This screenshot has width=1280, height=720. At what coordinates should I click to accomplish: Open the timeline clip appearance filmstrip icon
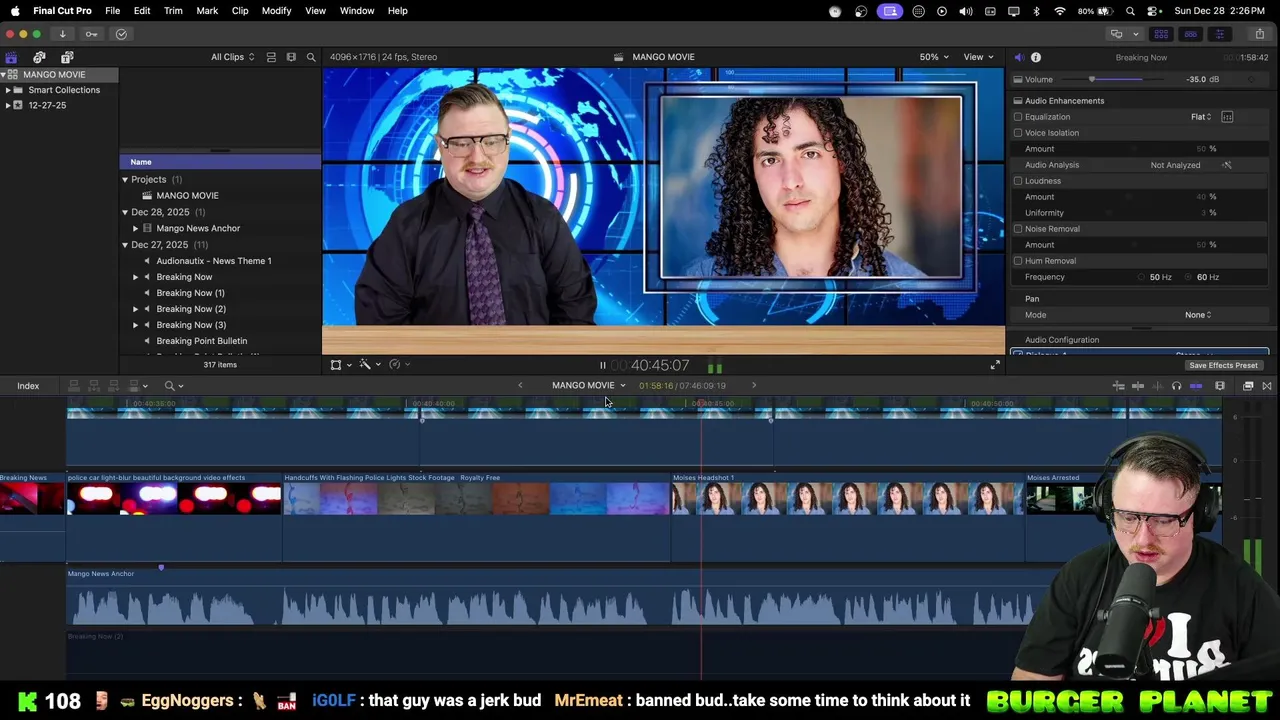coord(1220,386)
